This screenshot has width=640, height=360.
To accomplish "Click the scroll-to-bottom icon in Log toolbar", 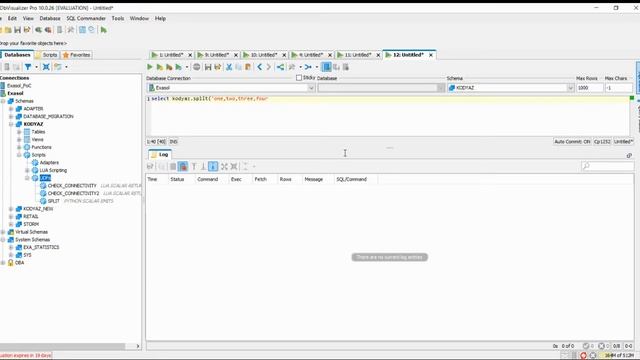I will [203, 166].
